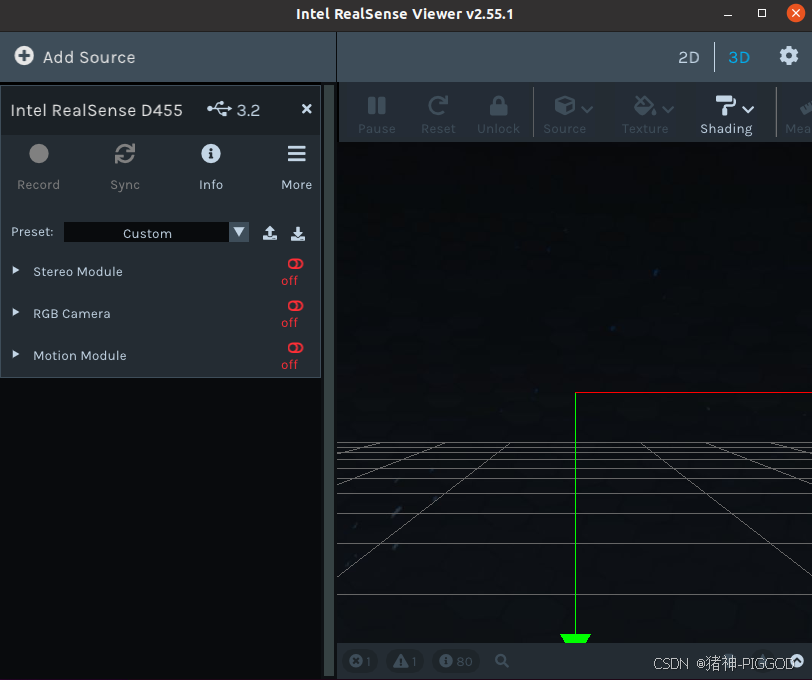Click the left panel vertical scrollbar
Image resolution: width=812 pixels, height=680 pixels.
pyautogui.click(x=329, y=381)
